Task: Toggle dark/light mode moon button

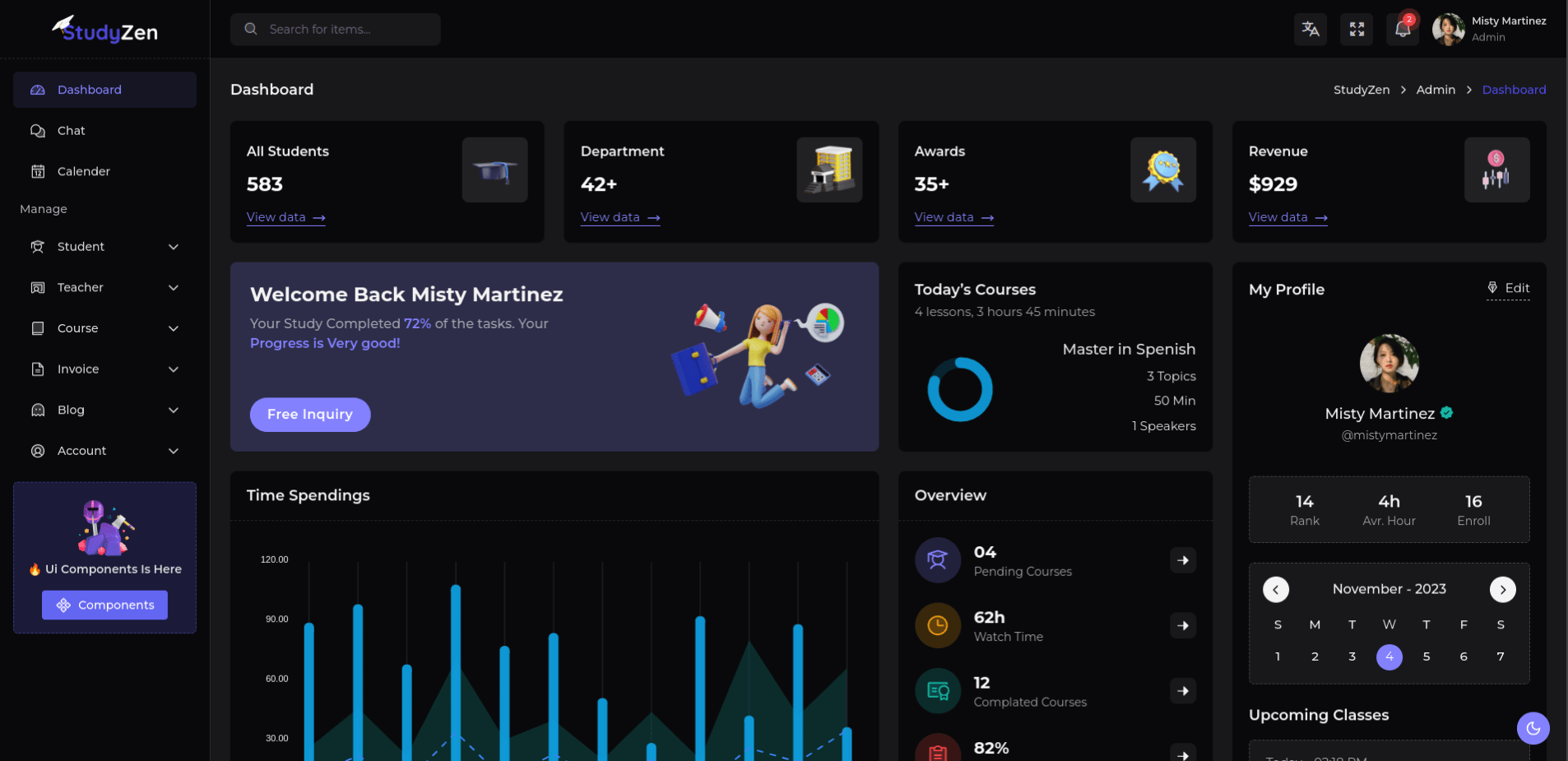Action: [1533, 728]
